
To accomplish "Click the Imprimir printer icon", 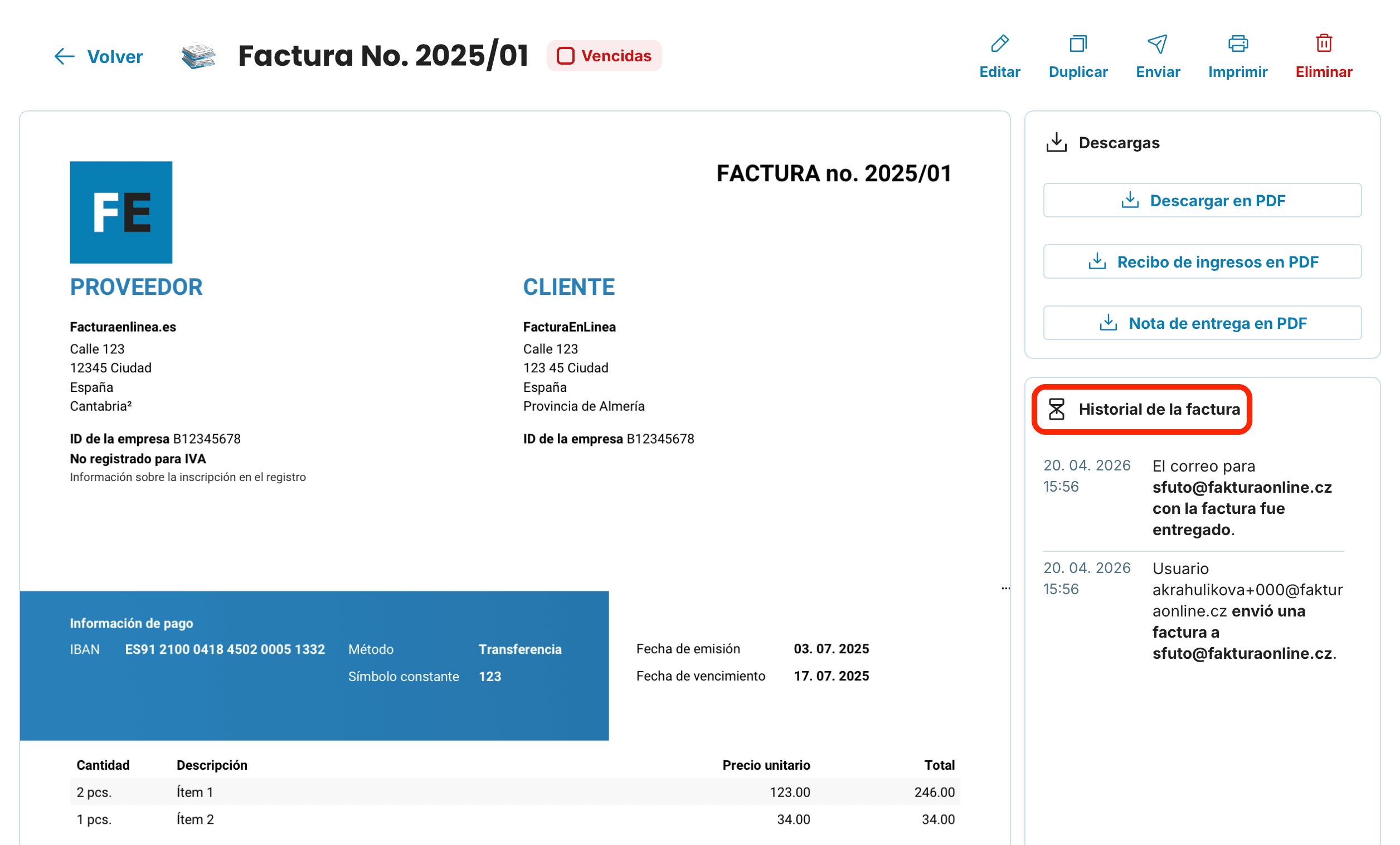I will pos(1237,43).
